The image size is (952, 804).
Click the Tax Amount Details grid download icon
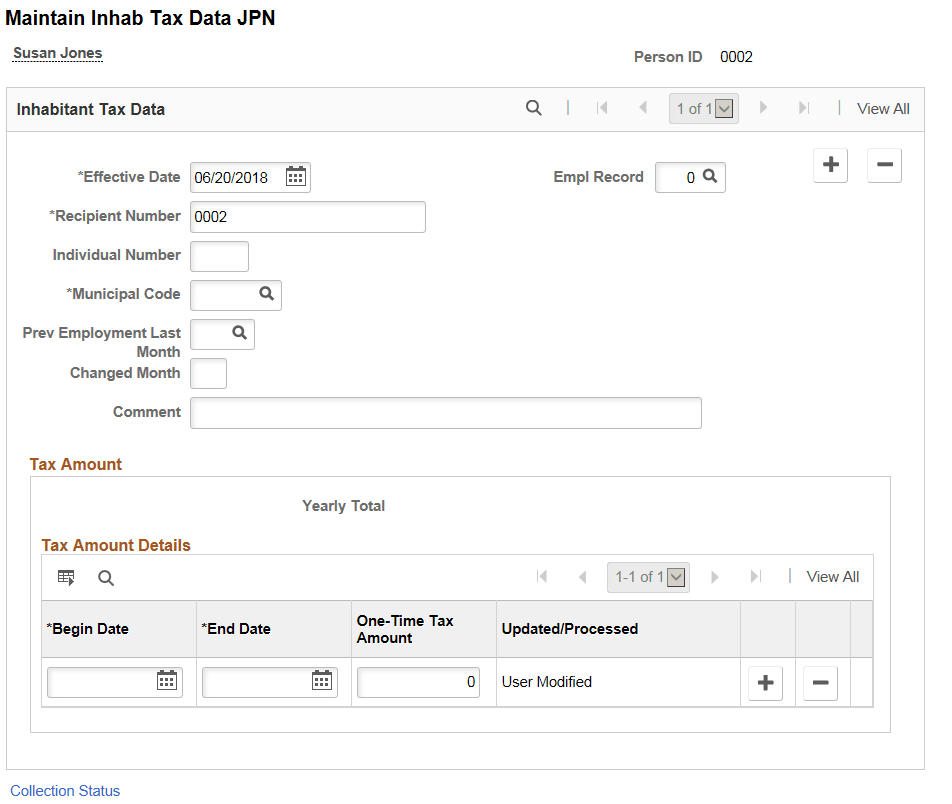(66, 577)
